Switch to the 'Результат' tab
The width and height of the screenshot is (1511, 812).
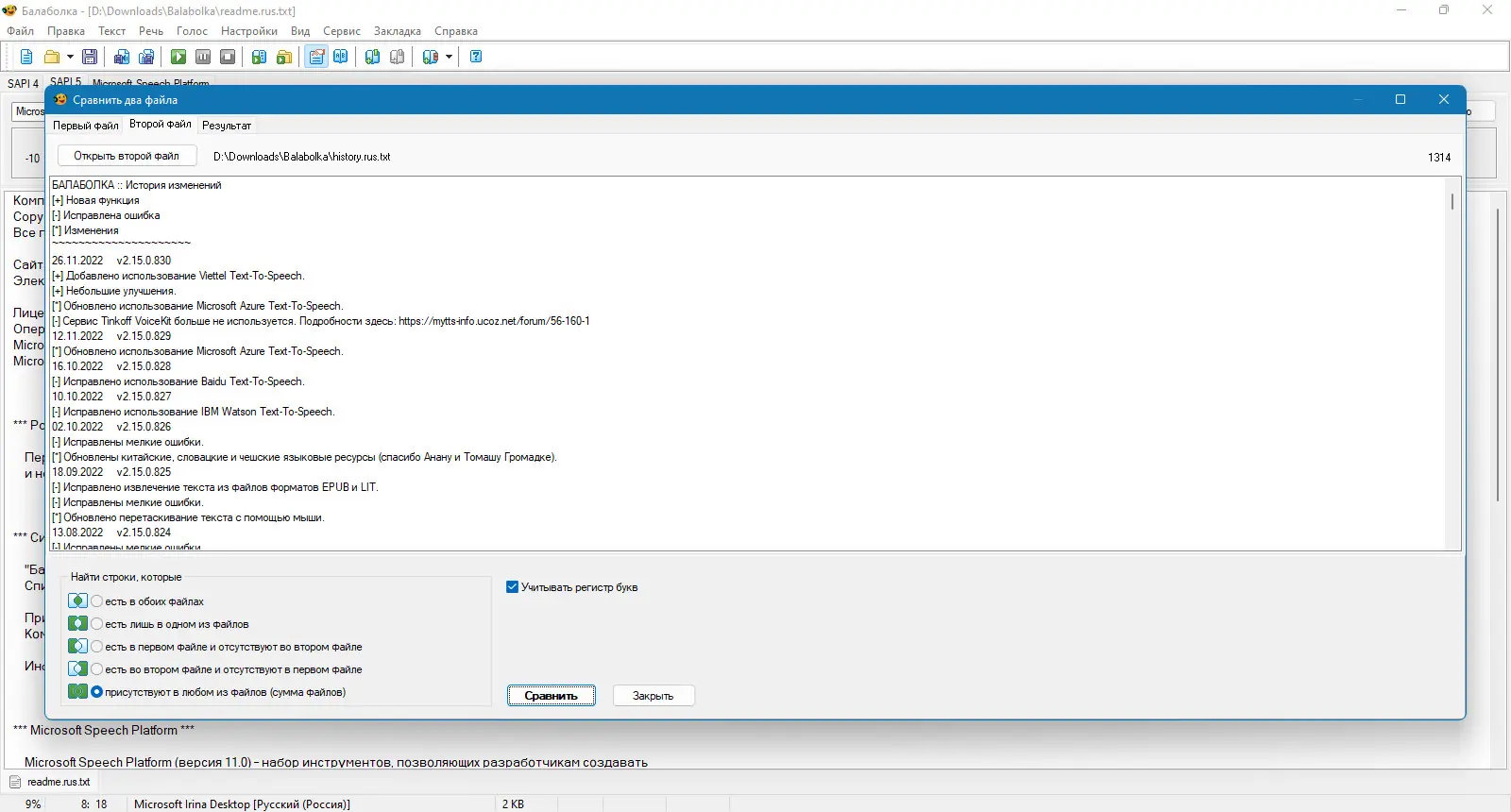pyautogui.click(x=227, y=126)
